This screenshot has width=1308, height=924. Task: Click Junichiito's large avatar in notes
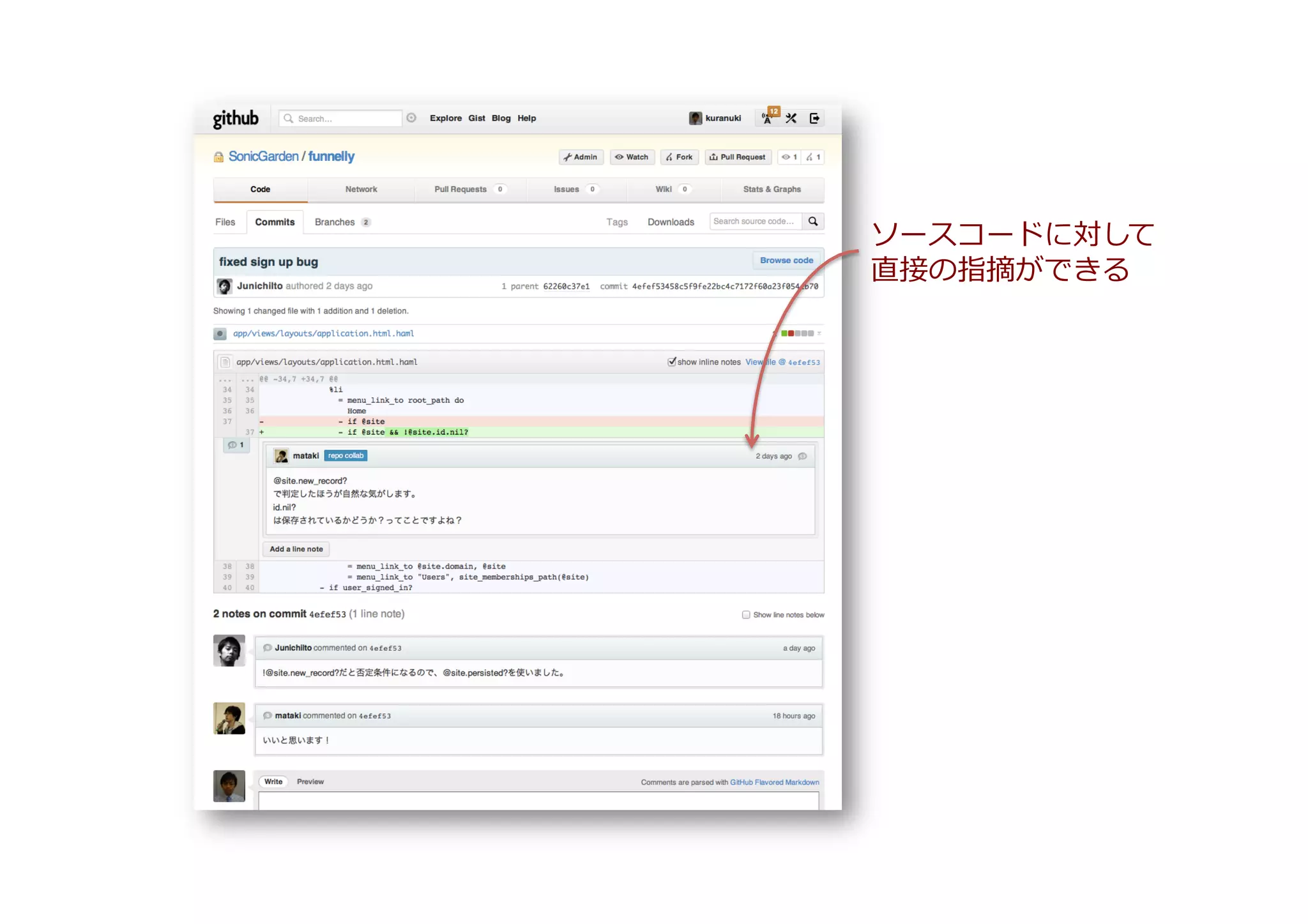(229, 651)
